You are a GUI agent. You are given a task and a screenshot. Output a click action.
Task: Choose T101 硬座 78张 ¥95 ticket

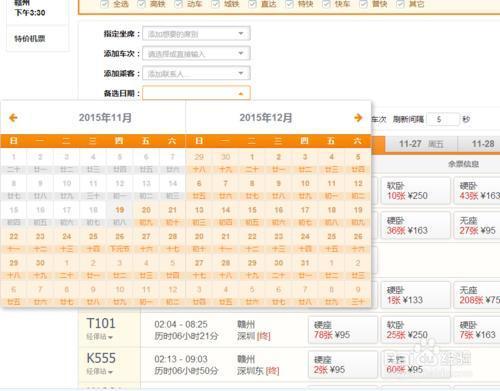(343, 330)
